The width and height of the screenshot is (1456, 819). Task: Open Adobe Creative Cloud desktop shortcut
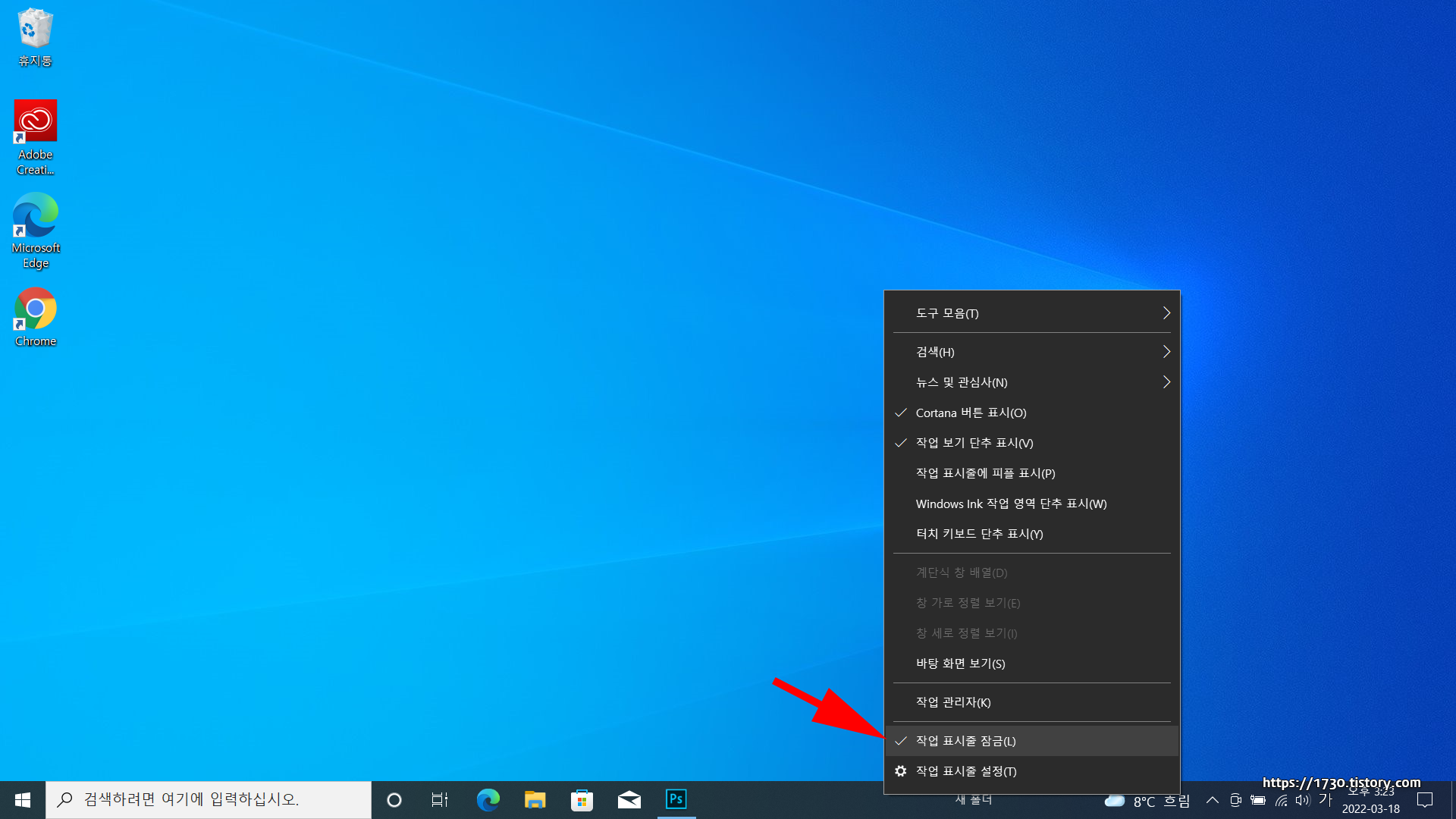point(35,122)
